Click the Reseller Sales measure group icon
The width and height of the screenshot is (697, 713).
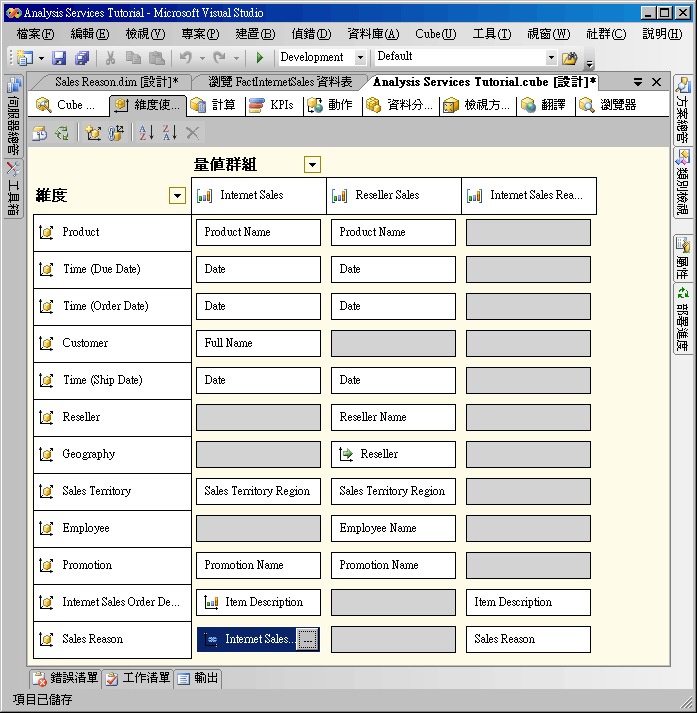340,196
